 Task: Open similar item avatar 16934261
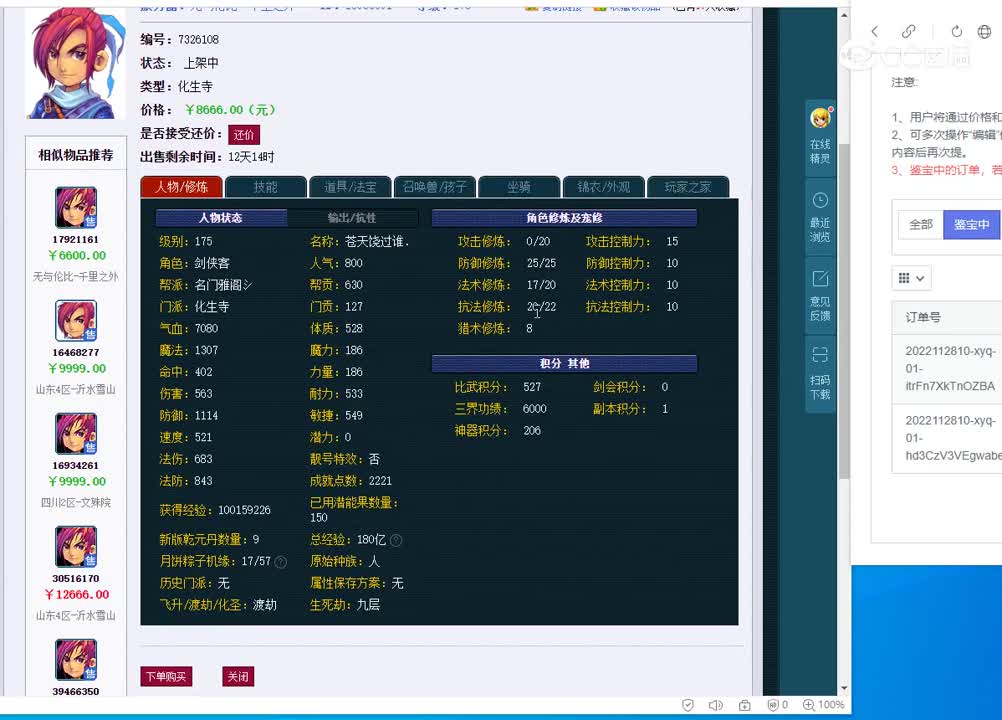(x=75, y=434)
